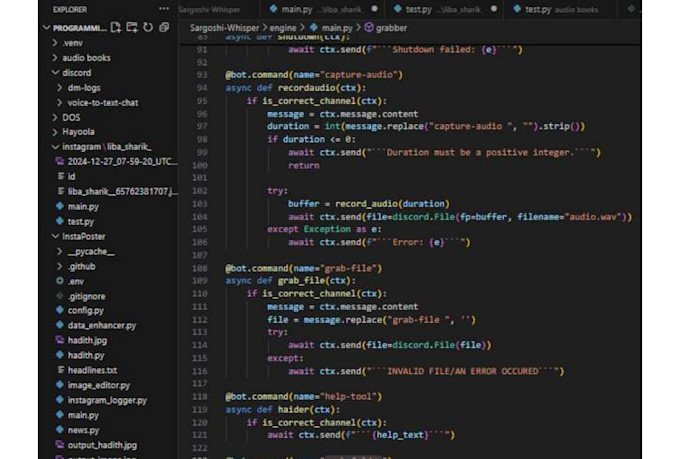Click main.py in breadcrumb path

click(x=337, y=28)
